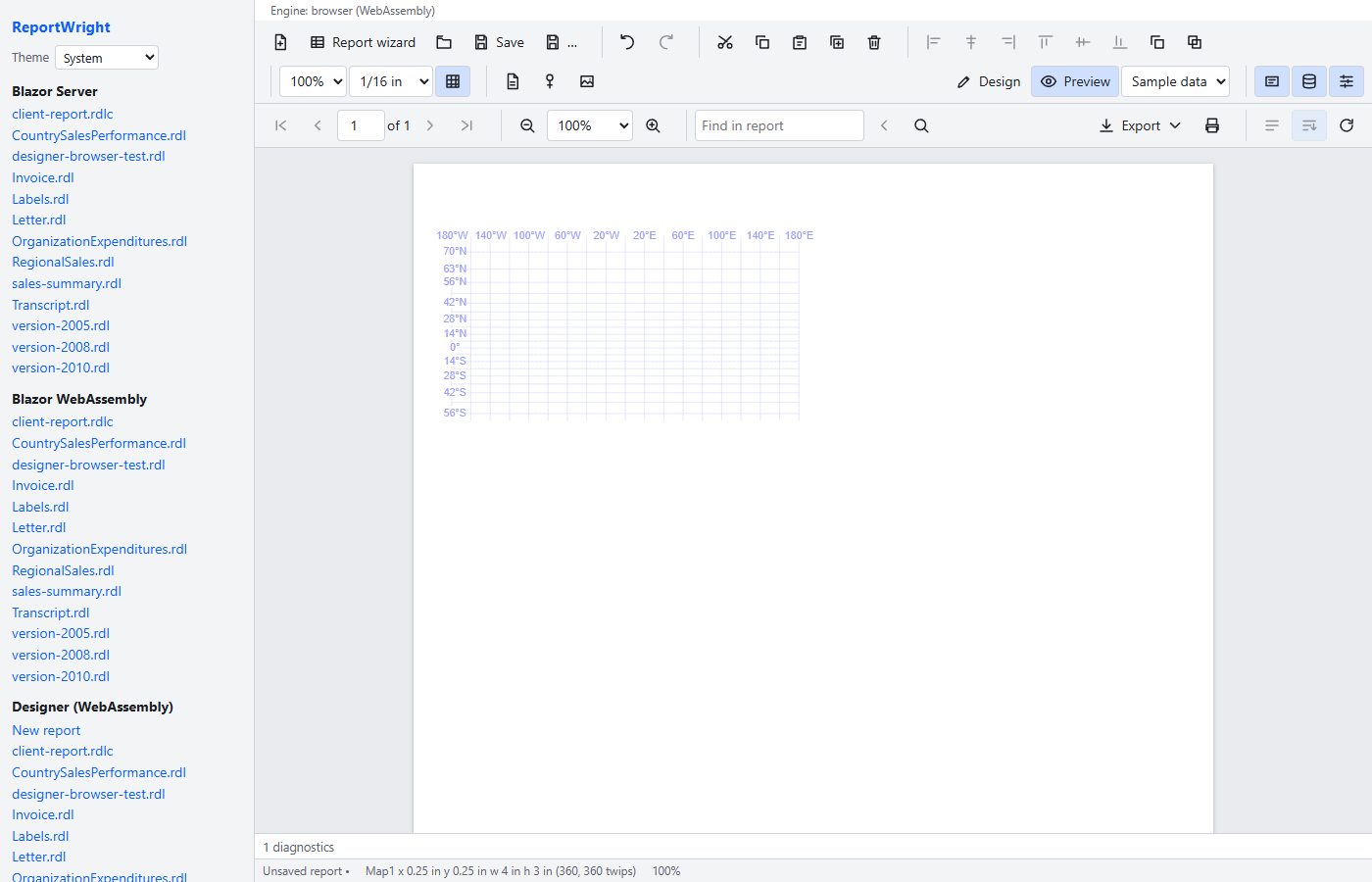1372x882 pixels.
Task: Undo the last action
Action: coord(627,42)
